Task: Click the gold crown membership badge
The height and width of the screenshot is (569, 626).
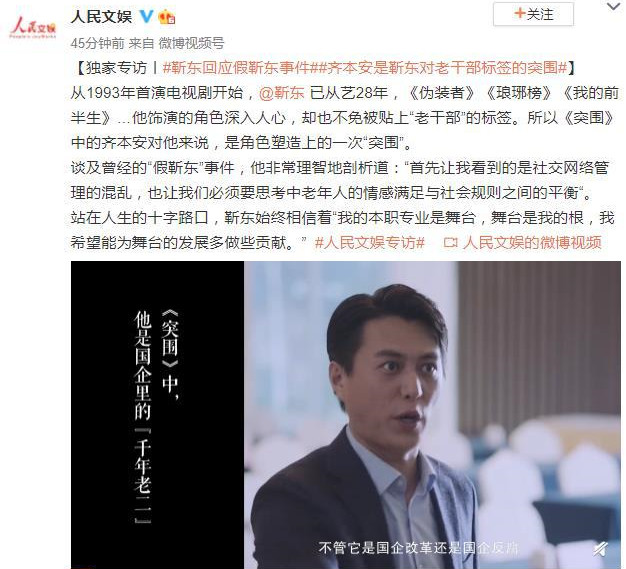Action: (167, 17)
